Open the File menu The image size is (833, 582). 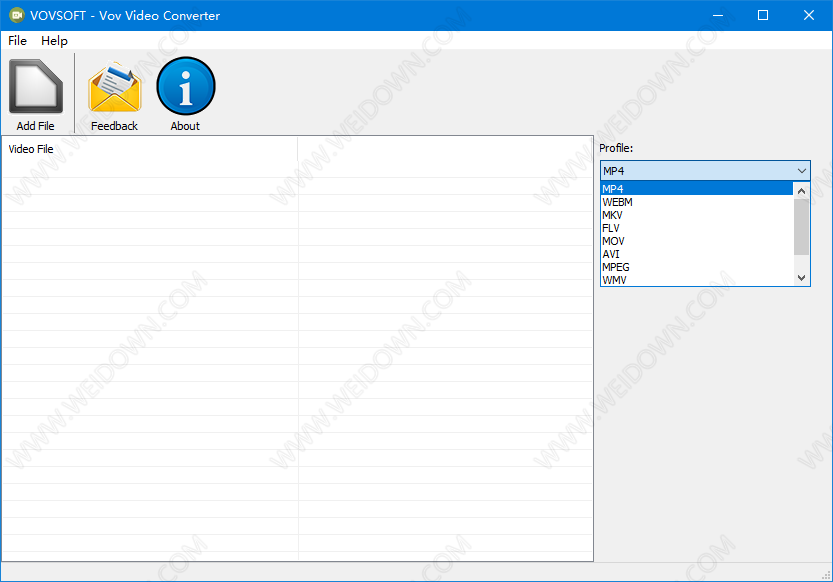pyautogui.click(x=17, y=41)
